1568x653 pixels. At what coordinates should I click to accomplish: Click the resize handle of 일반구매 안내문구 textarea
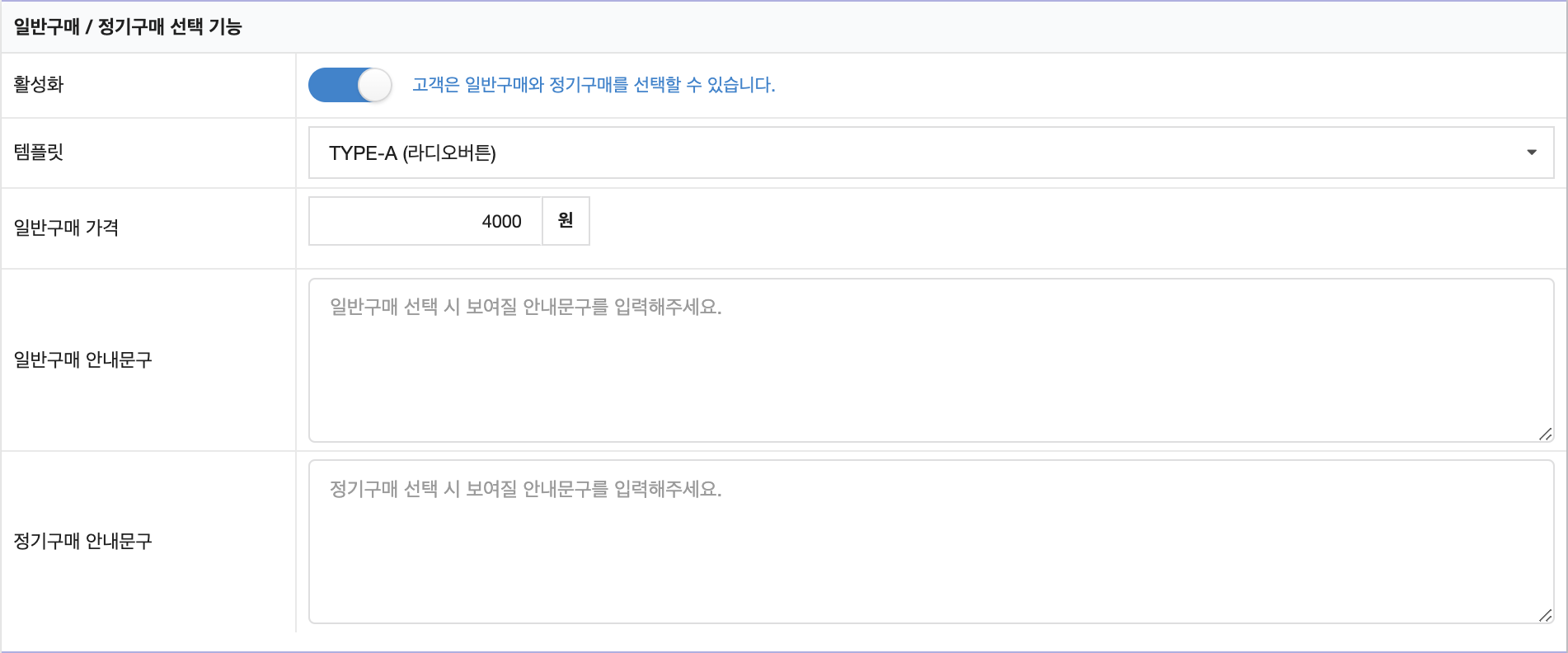pos(1546,434)
